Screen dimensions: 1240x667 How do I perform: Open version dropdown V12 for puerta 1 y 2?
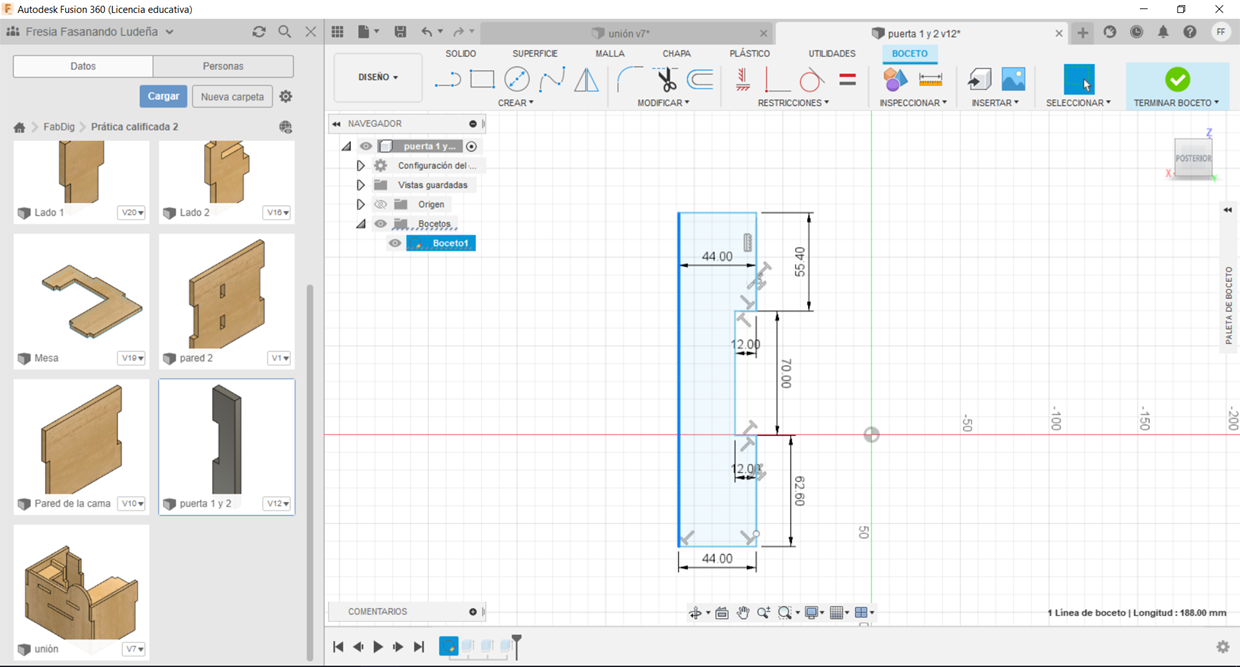(277, 504)
